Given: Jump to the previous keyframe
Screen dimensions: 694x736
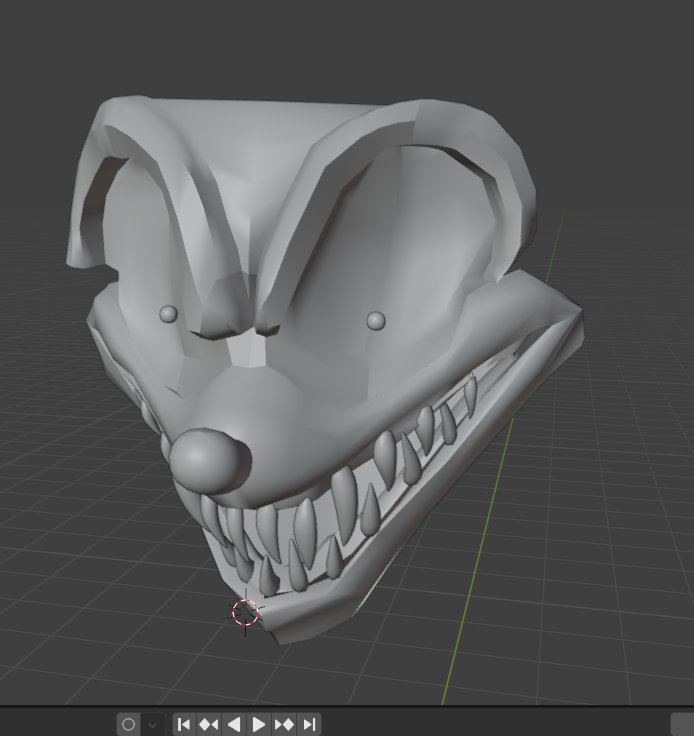Looking at the screenshot, I should [x=209, y=725].
